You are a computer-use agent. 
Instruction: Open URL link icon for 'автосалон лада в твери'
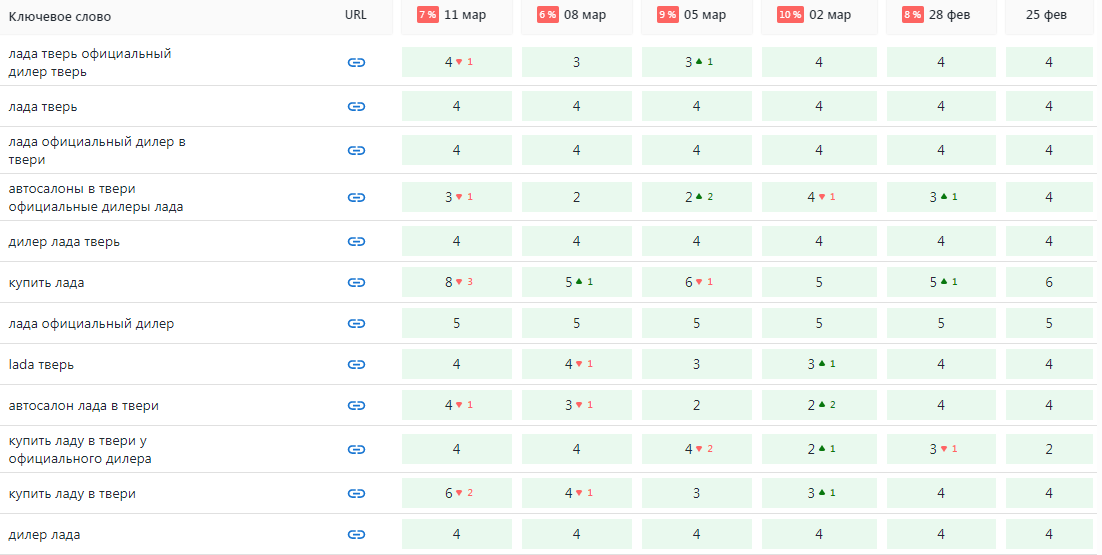(356, 405)
